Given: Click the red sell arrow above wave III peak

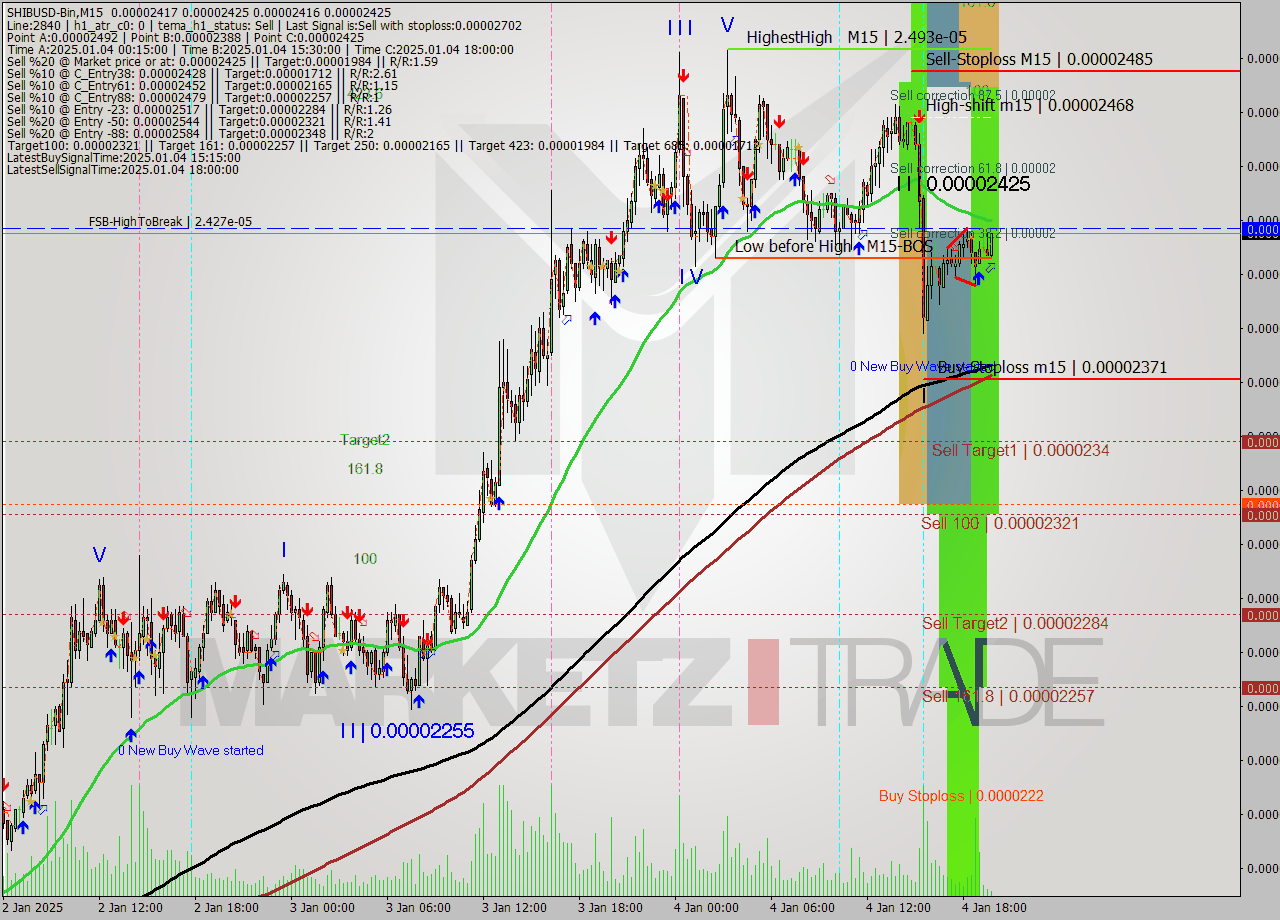Looking at the screenshot, I should click(682, 76).
